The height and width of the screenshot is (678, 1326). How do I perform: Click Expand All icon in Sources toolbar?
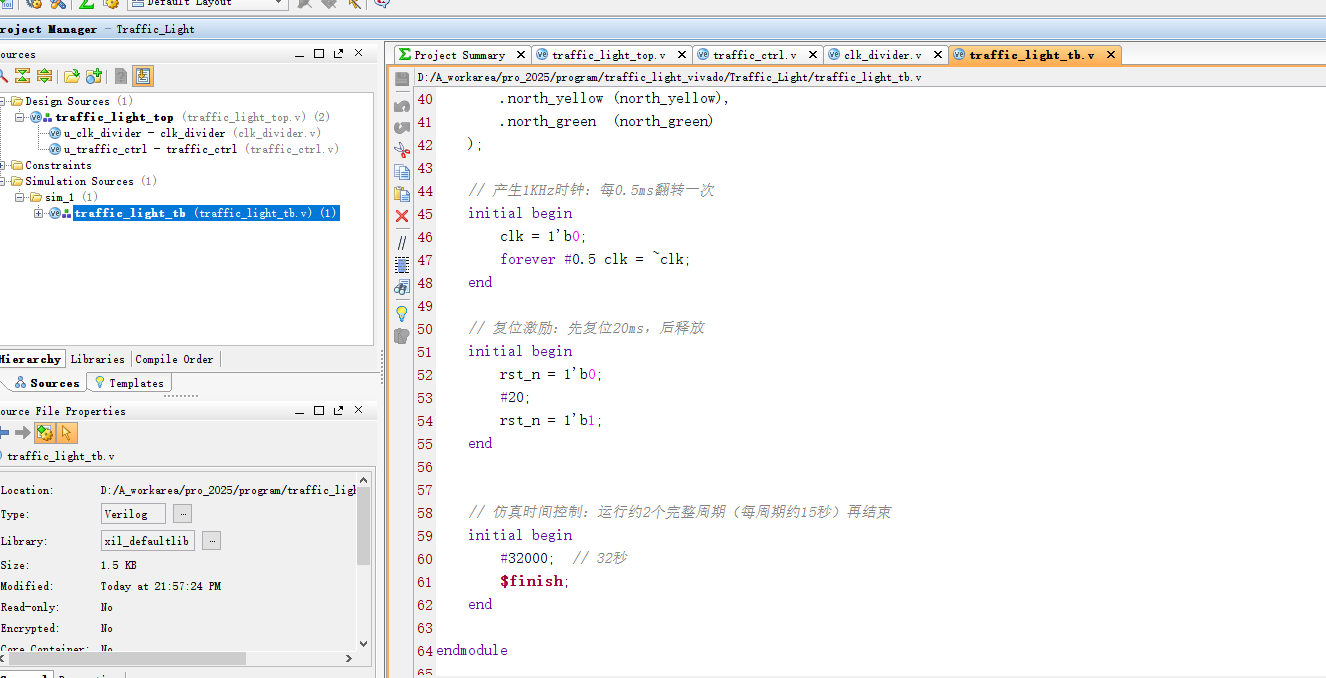tap(44, 76)
